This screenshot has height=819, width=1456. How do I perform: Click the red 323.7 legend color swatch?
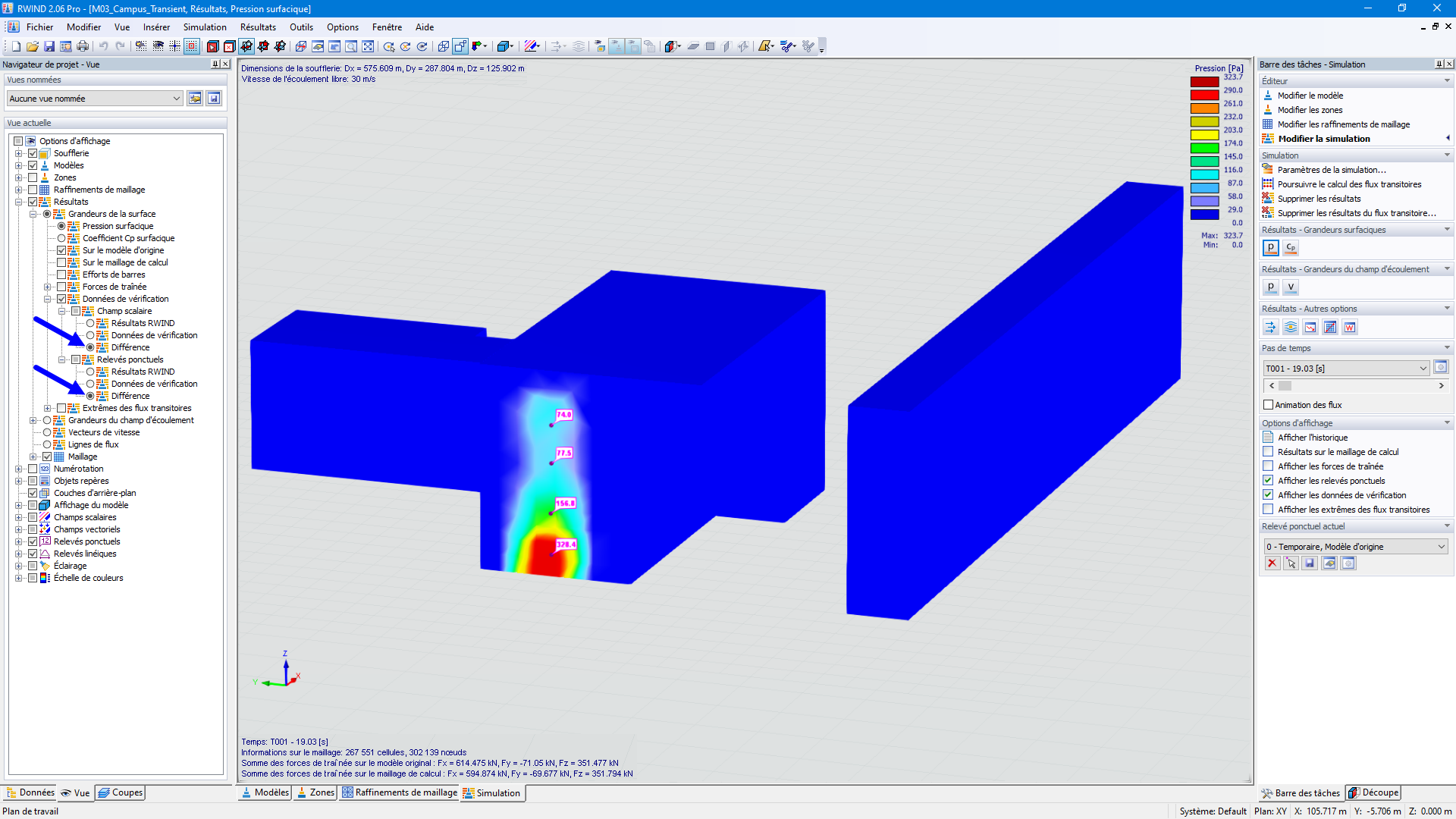point(1204,82)
